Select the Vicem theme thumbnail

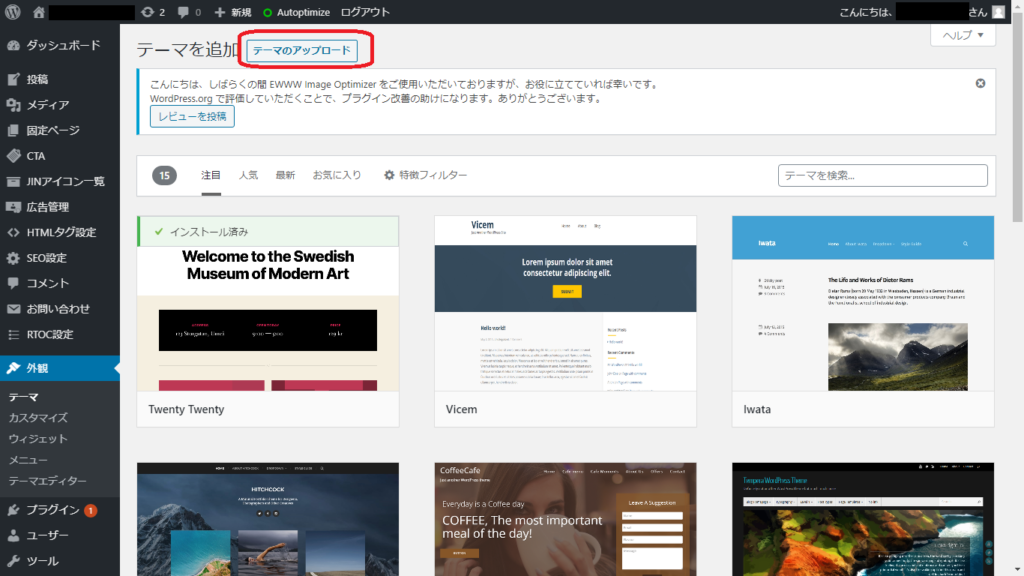coord(566,304)
